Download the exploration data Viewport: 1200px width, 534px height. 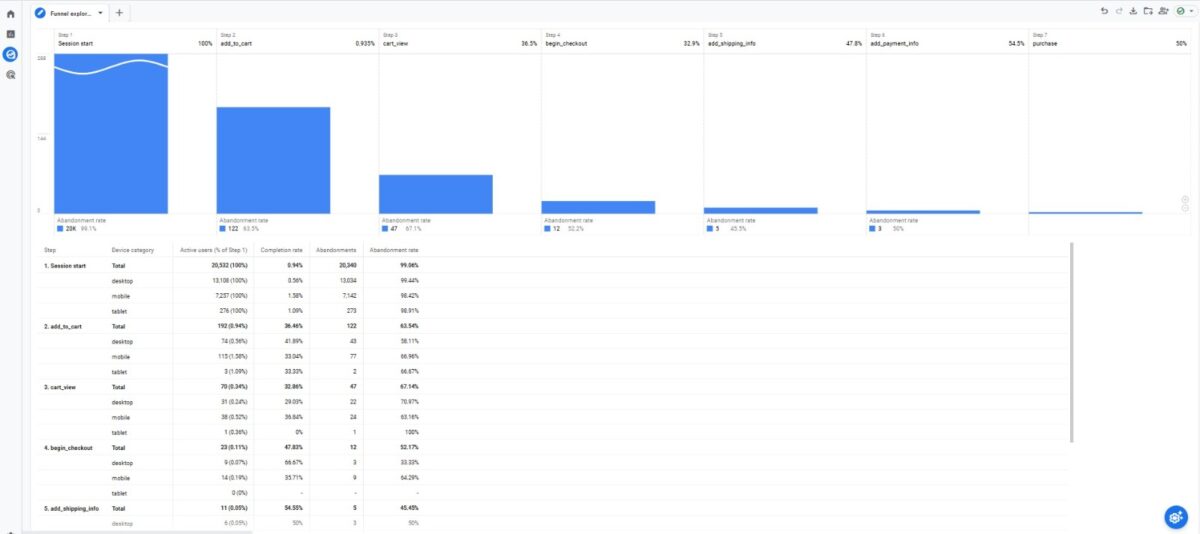pos(1133,11)
